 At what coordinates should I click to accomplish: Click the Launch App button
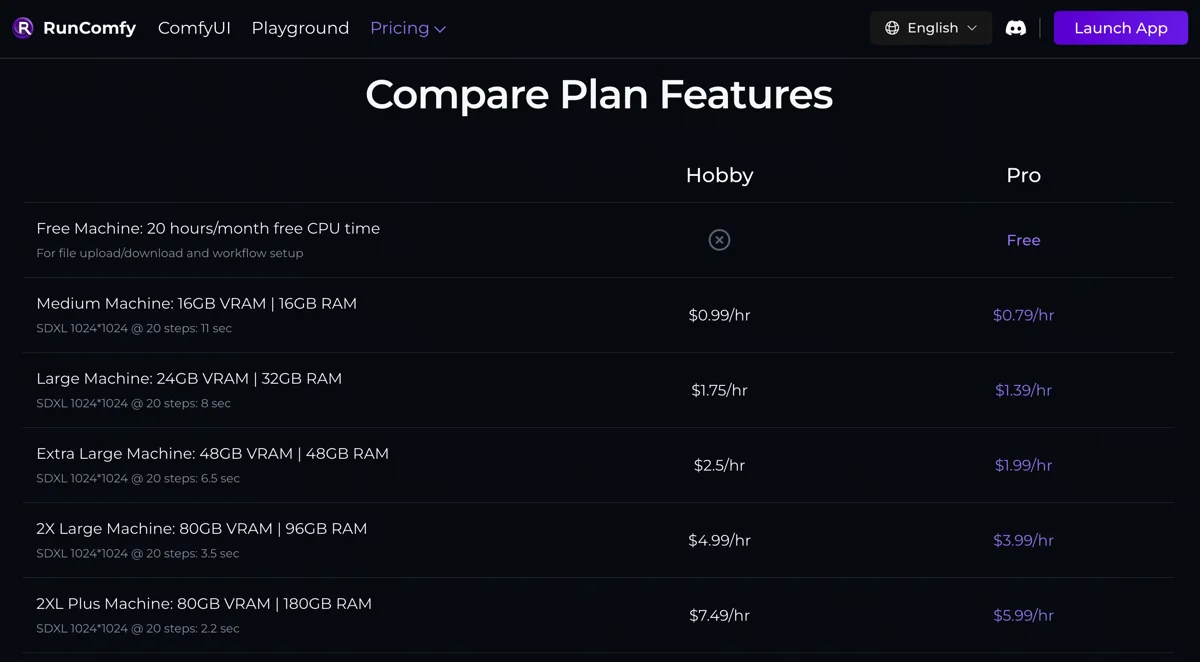1121,28
